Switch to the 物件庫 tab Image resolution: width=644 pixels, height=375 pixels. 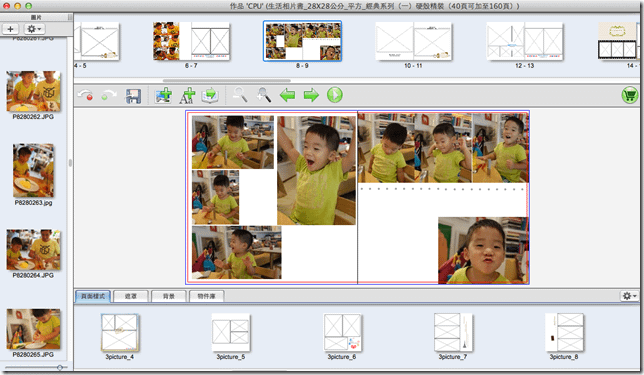[x=206, y=296]
